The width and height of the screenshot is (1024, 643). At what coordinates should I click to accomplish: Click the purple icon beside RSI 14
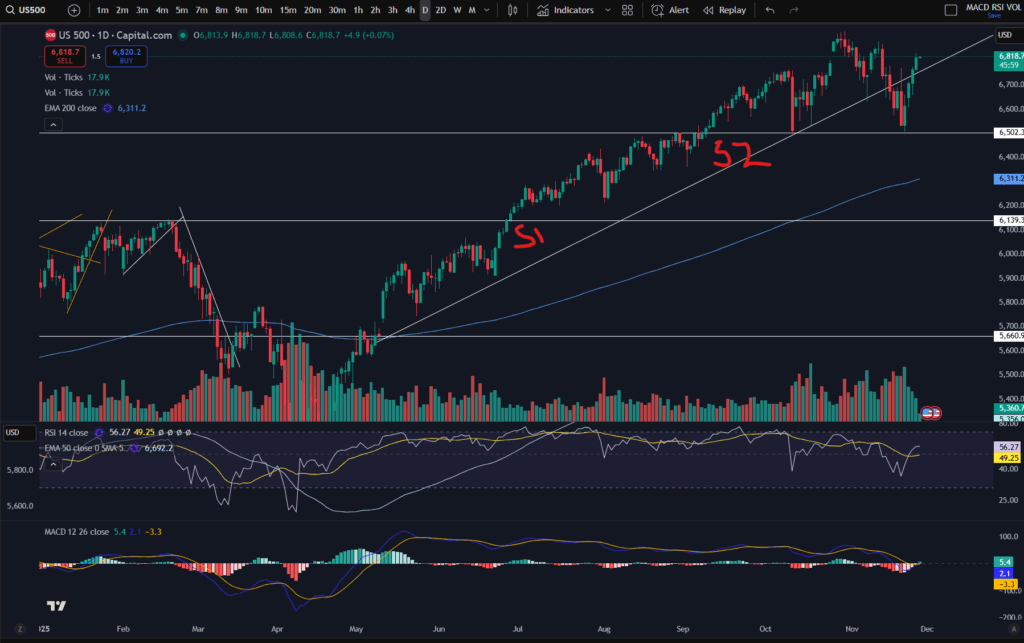click(x=99, y=433)
